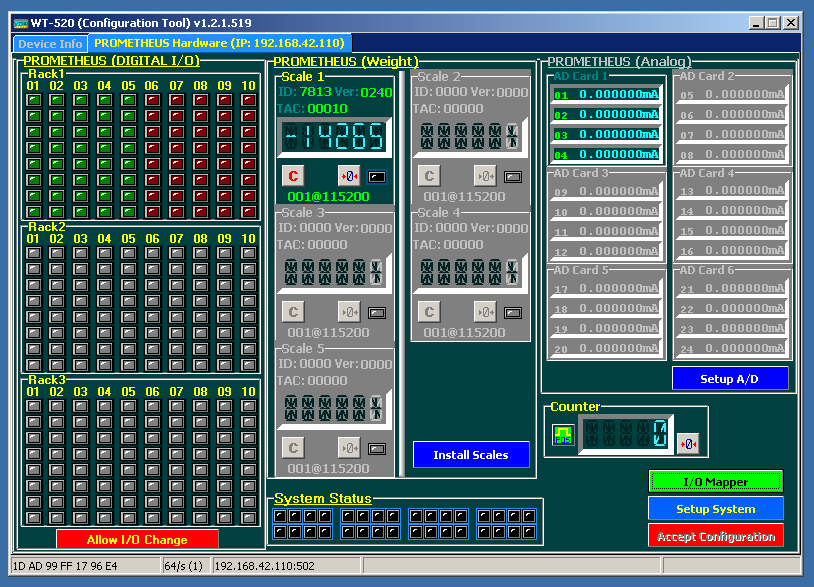
Task: Click the red C button in Scale 1
Action: pos(293,175)
